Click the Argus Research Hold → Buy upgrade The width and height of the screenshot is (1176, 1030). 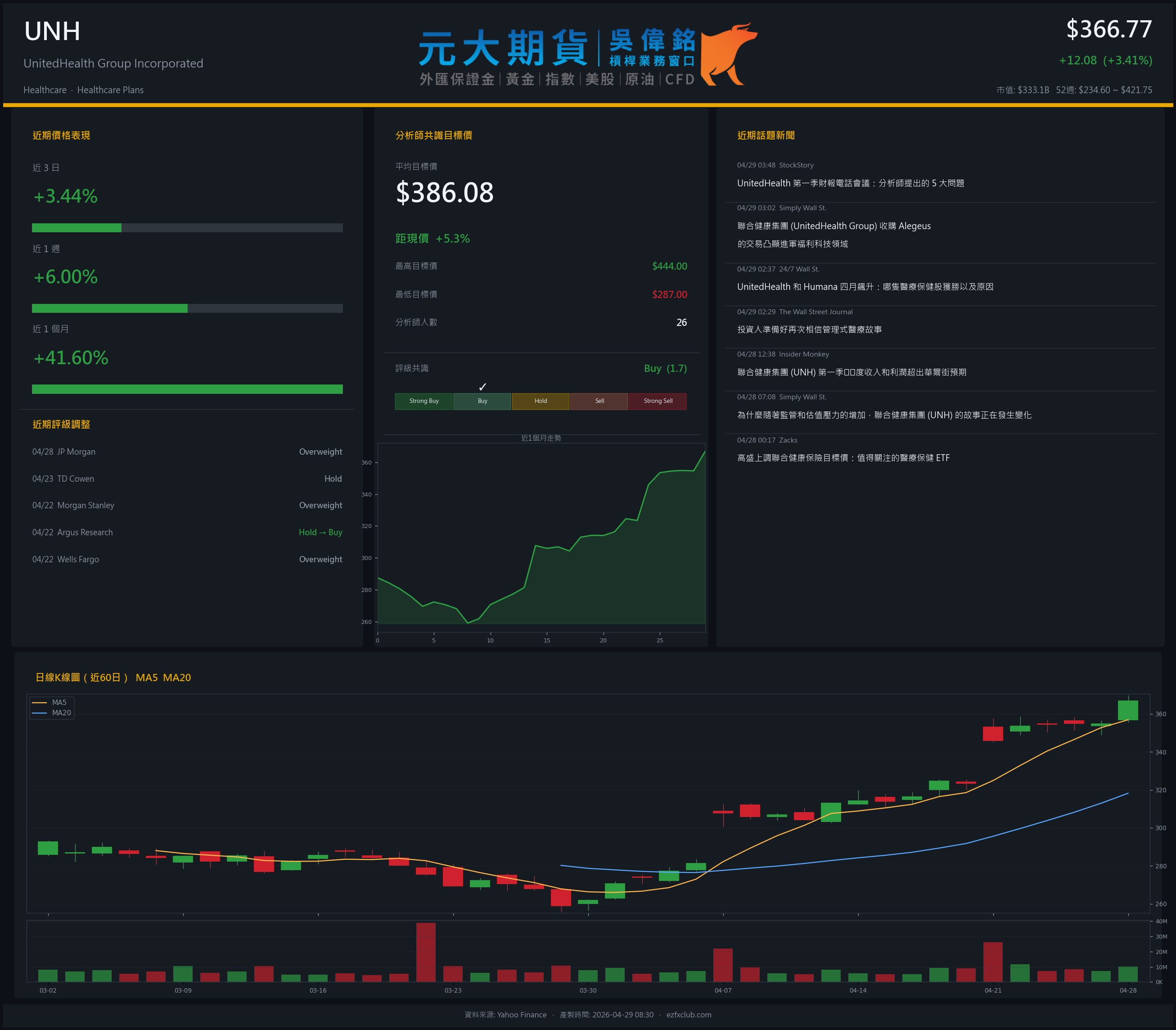pyautogui.click(x=320, y=532)
